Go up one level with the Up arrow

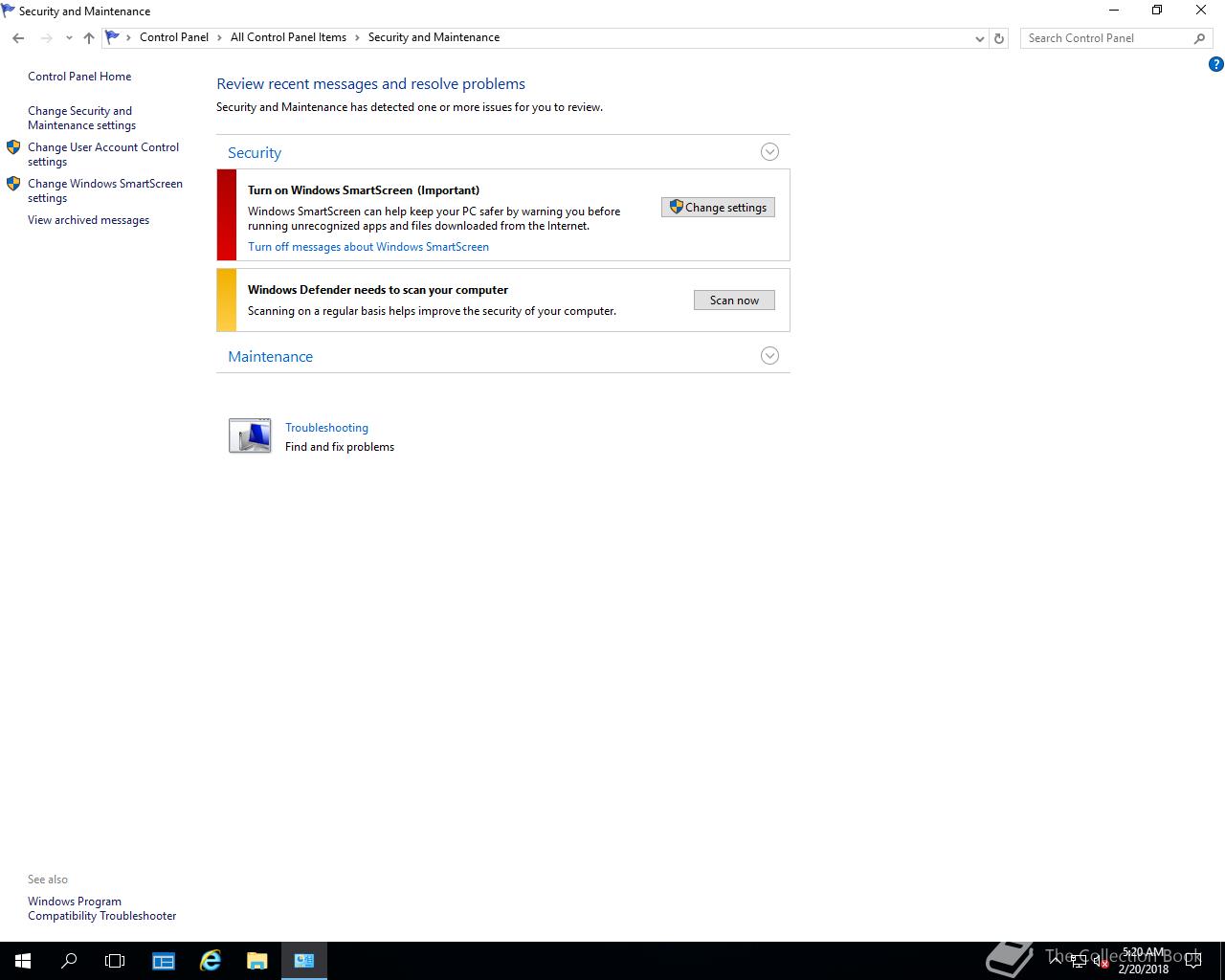(x=89, y=38)
